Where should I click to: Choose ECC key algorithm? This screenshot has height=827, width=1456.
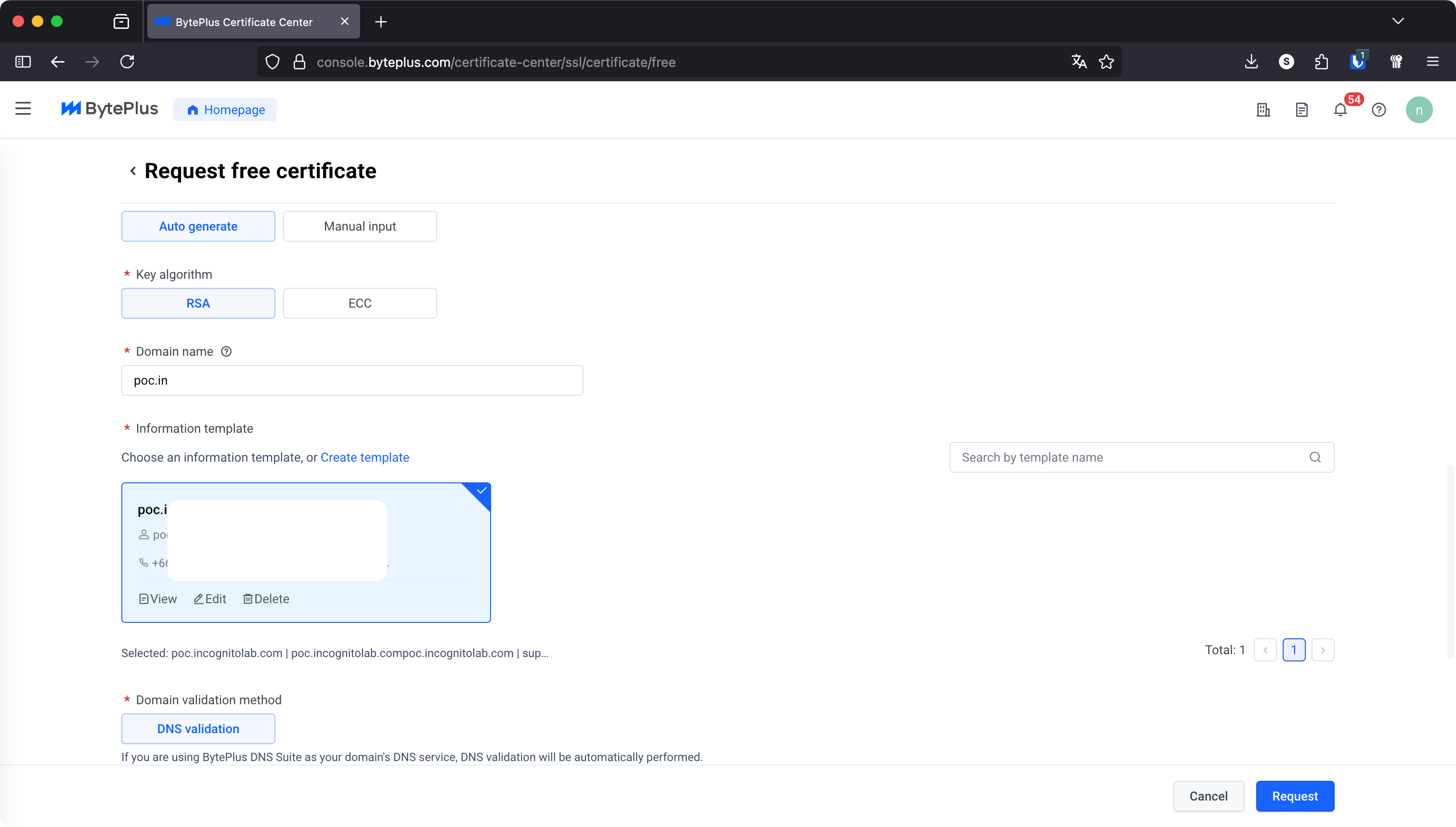[360, 303]
